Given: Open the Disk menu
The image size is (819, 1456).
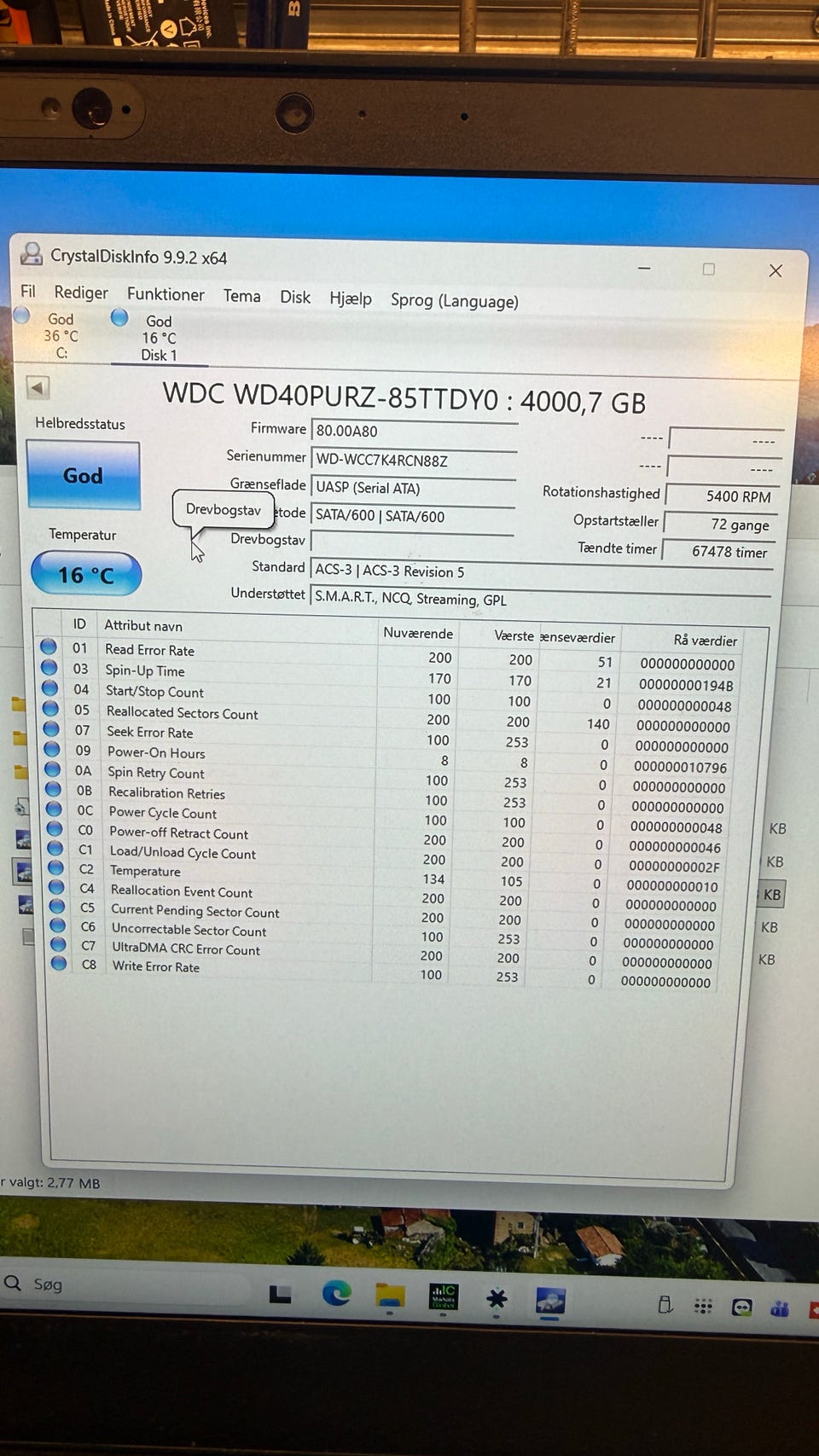Looking at the screenshot, I should coord(295,297).
